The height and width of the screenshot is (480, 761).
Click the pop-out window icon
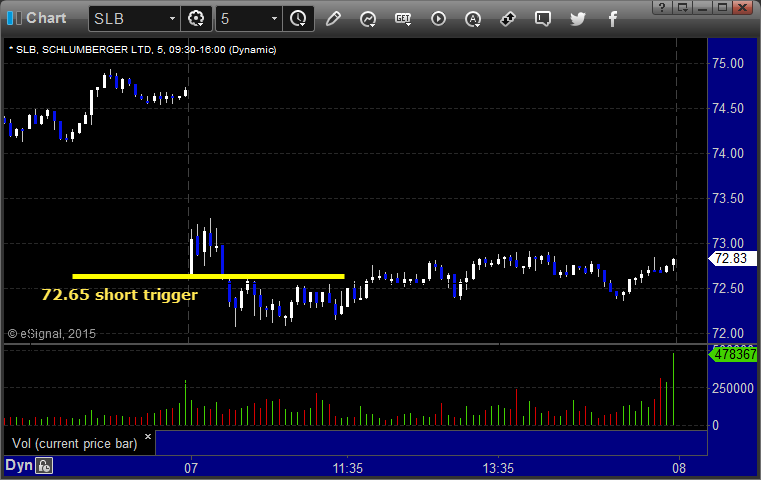pos(683,7)
